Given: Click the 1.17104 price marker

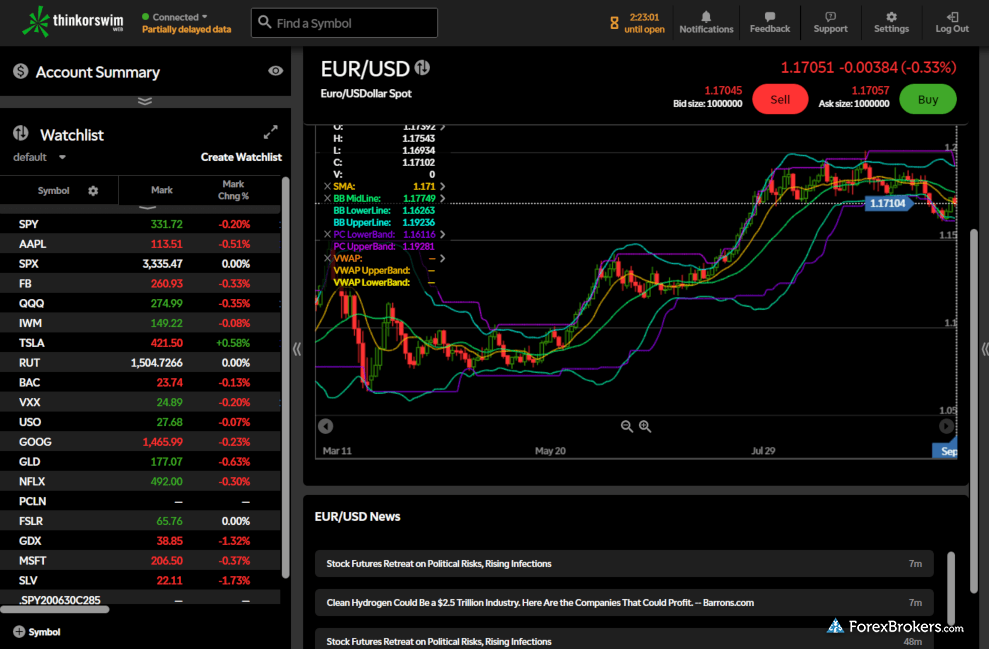Looking at the screenshot, I should 888,203.
